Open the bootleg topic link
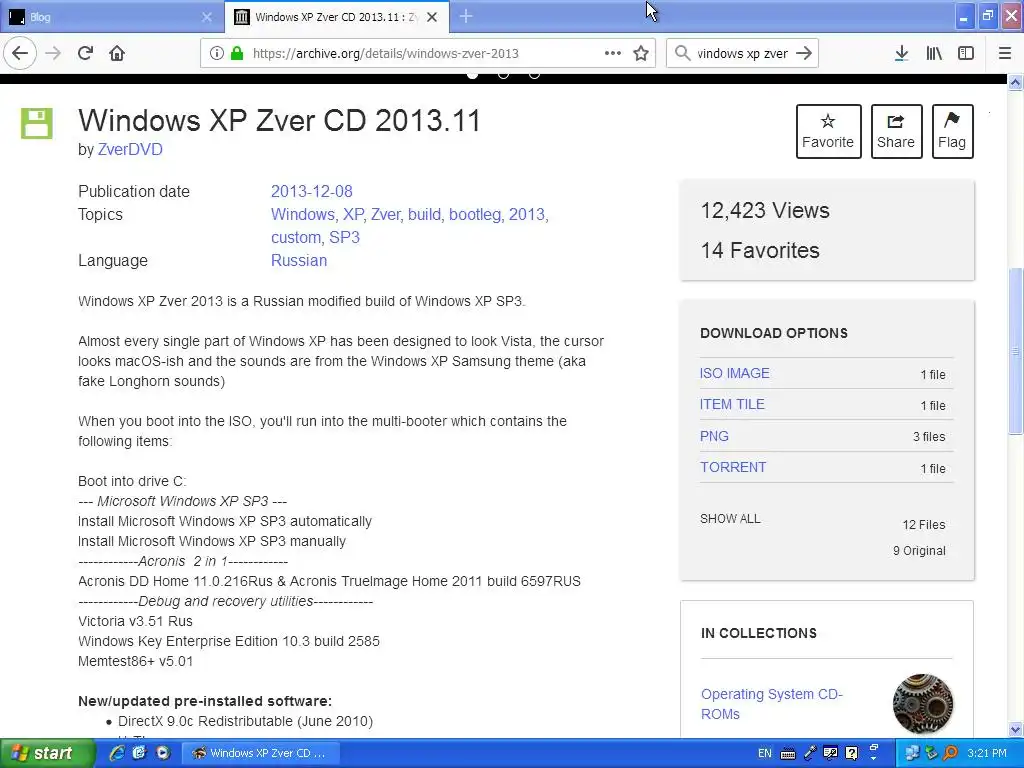Viewport: 1024px width, 768px height. [476, 214]
